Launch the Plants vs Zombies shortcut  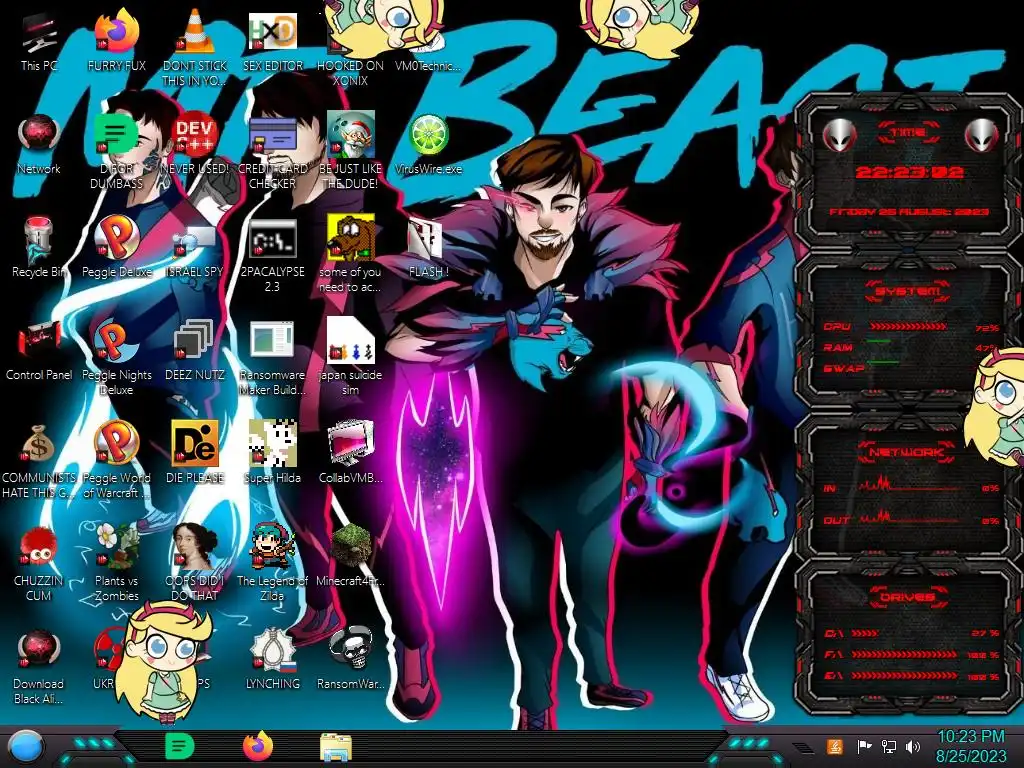(116, 563)
